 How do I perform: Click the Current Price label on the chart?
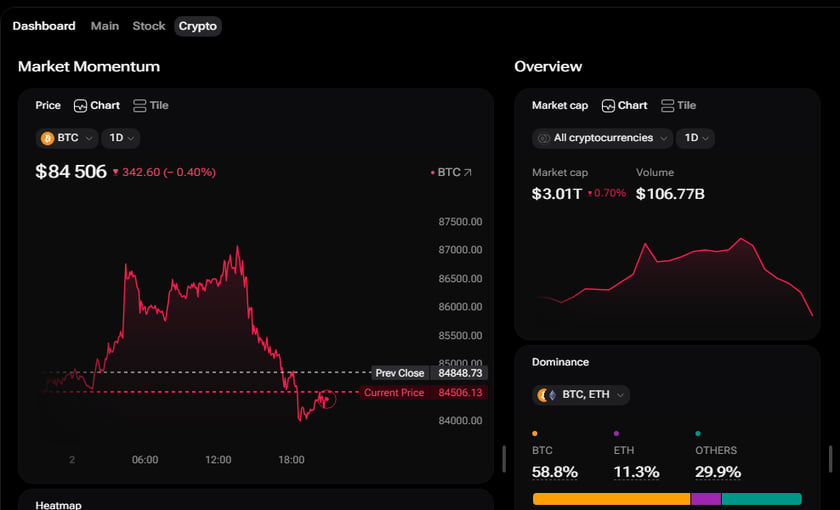pyautogui.click(x=394, y=393)
